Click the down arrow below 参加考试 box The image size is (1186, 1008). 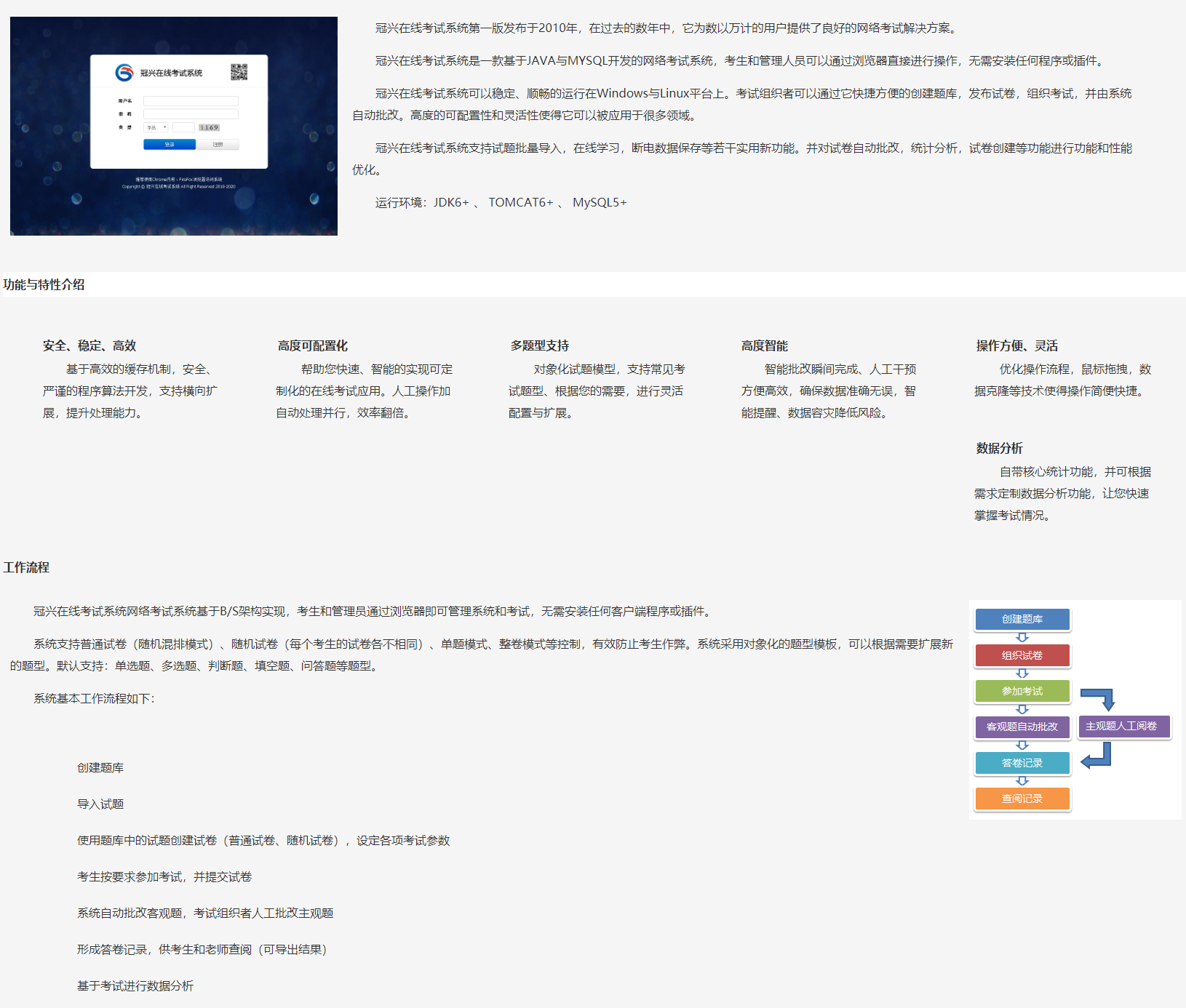[1022, 709]
